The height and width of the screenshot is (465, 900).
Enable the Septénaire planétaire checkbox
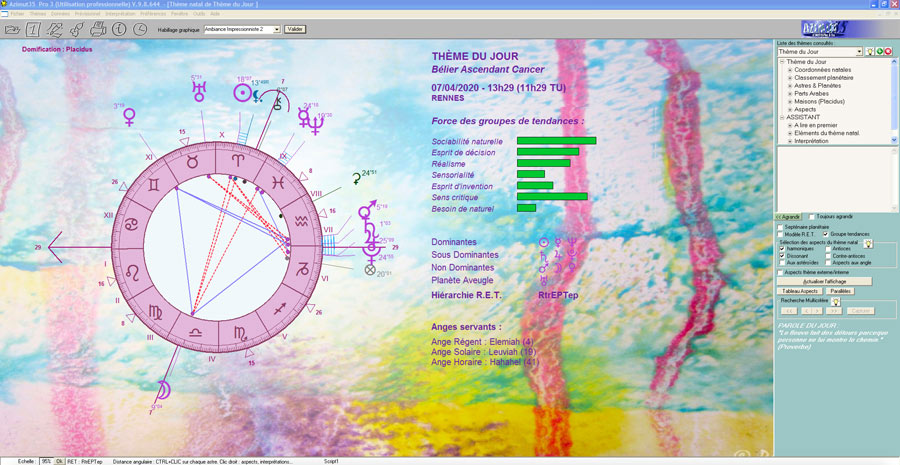(781, 227)
